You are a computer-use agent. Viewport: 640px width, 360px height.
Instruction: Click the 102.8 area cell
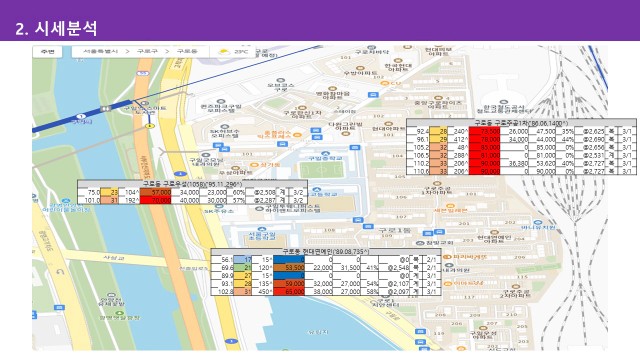[223, 292]
